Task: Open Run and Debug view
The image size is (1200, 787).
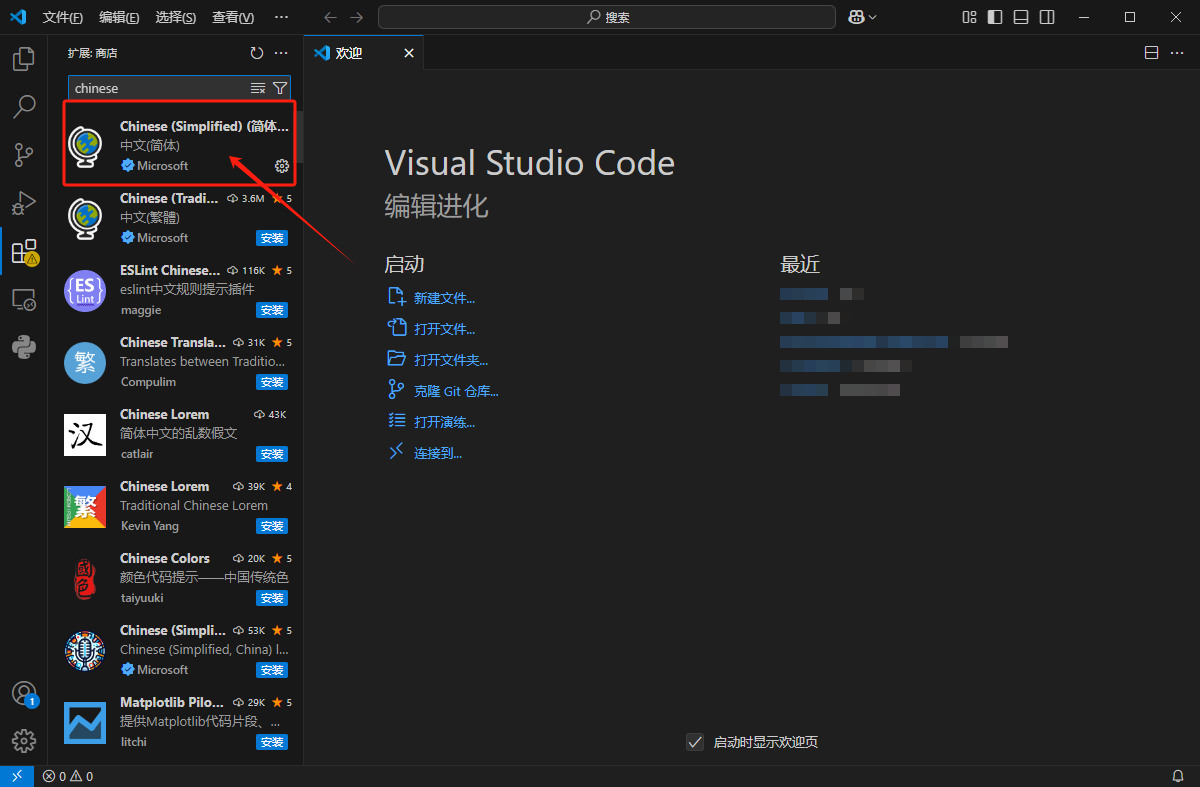Action: click(x=24, y=202)
